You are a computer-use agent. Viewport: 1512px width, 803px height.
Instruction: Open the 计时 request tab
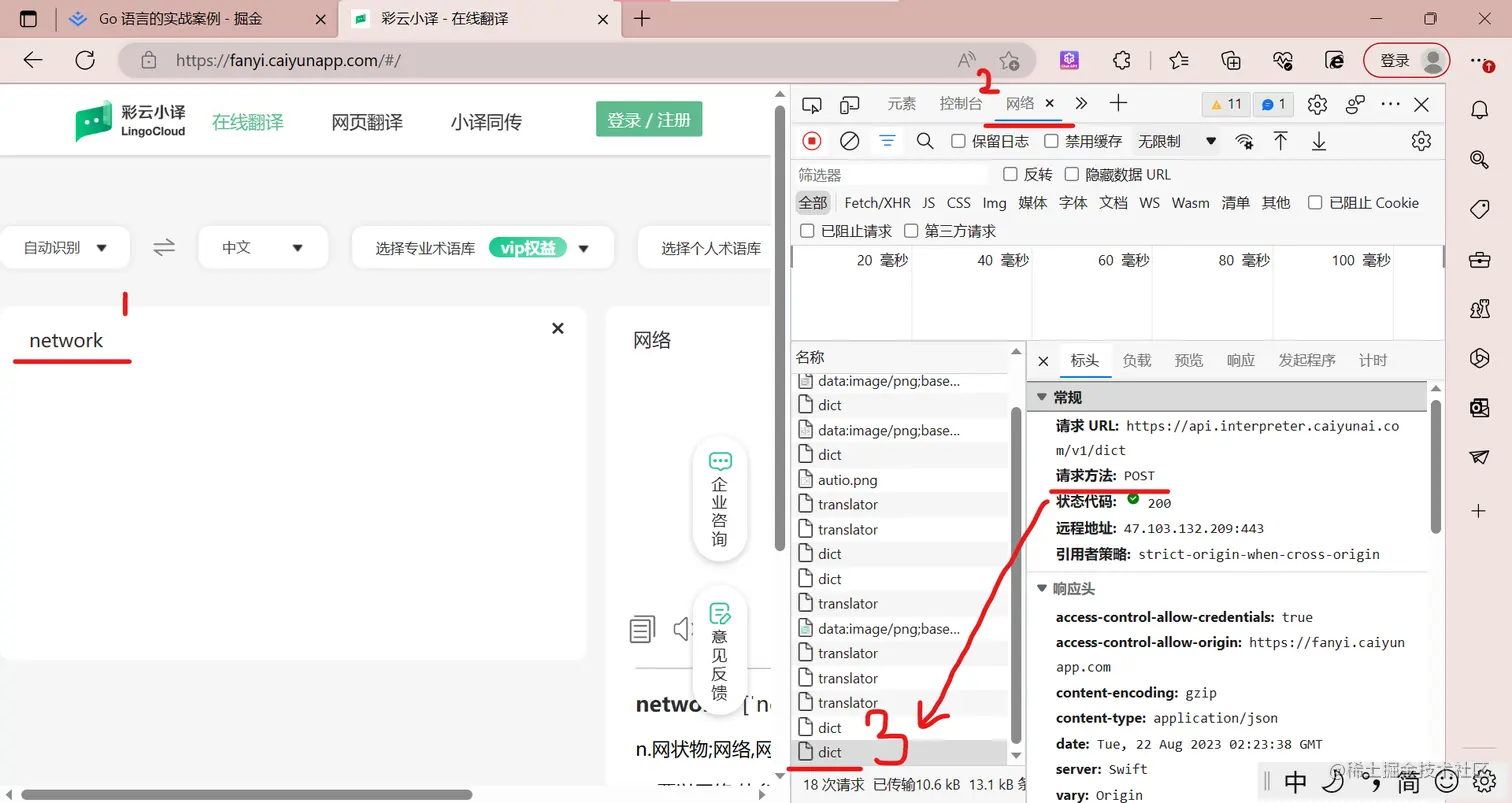1373,360
